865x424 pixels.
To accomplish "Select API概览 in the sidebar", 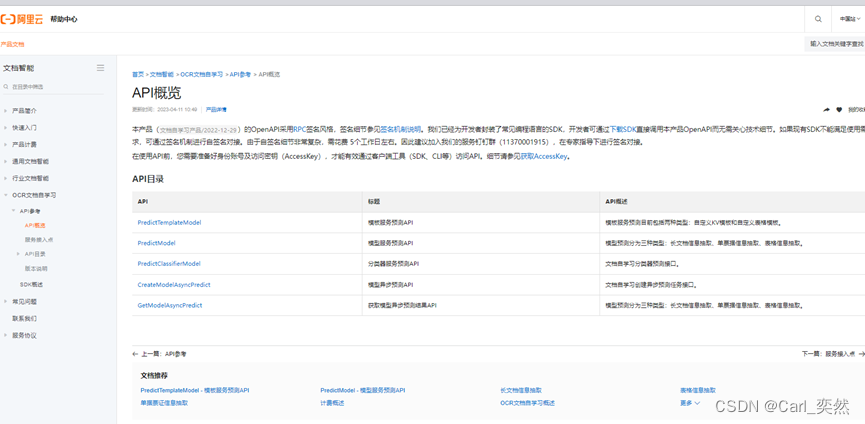I will click(x=35, y=225).
